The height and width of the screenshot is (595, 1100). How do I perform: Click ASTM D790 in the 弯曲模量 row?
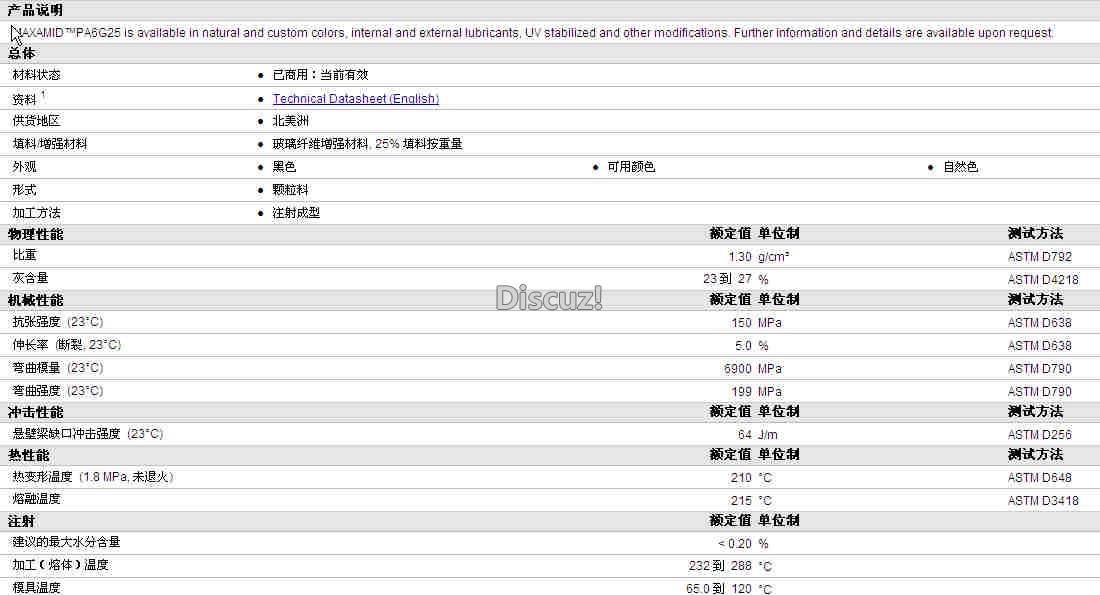pyautogui.click(x=1040, y=369)
